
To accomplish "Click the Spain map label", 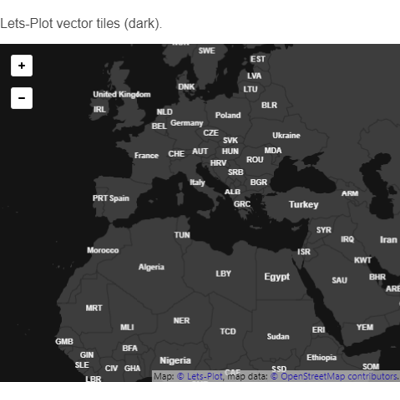I will click(x=119, y=198).
